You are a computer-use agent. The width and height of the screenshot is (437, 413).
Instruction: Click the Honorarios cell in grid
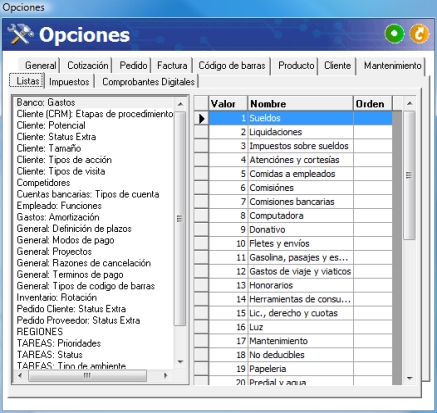300,285
